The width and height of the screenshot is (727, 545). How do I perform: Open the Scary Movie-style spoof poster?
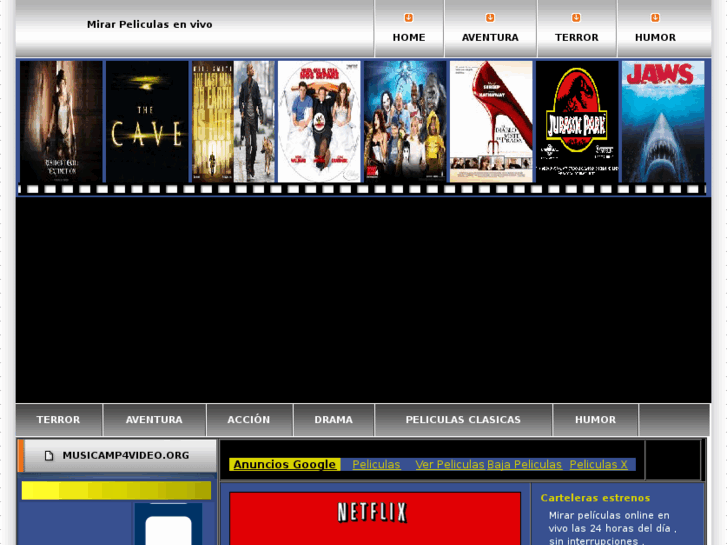[x=405, y=122]
